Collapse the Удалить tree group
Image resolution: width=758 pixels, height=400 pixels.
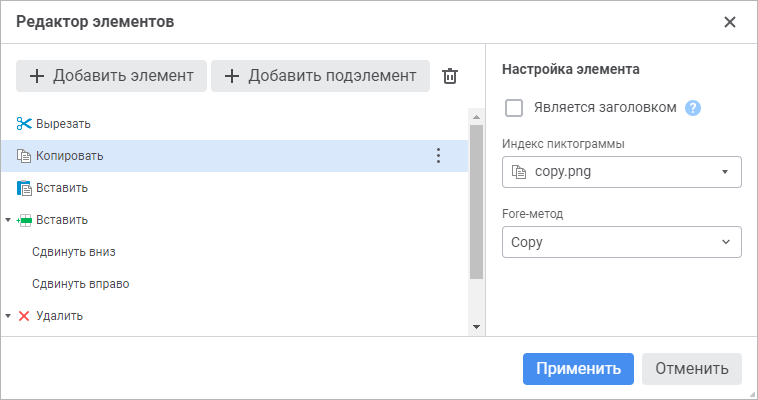click(8, 316)
